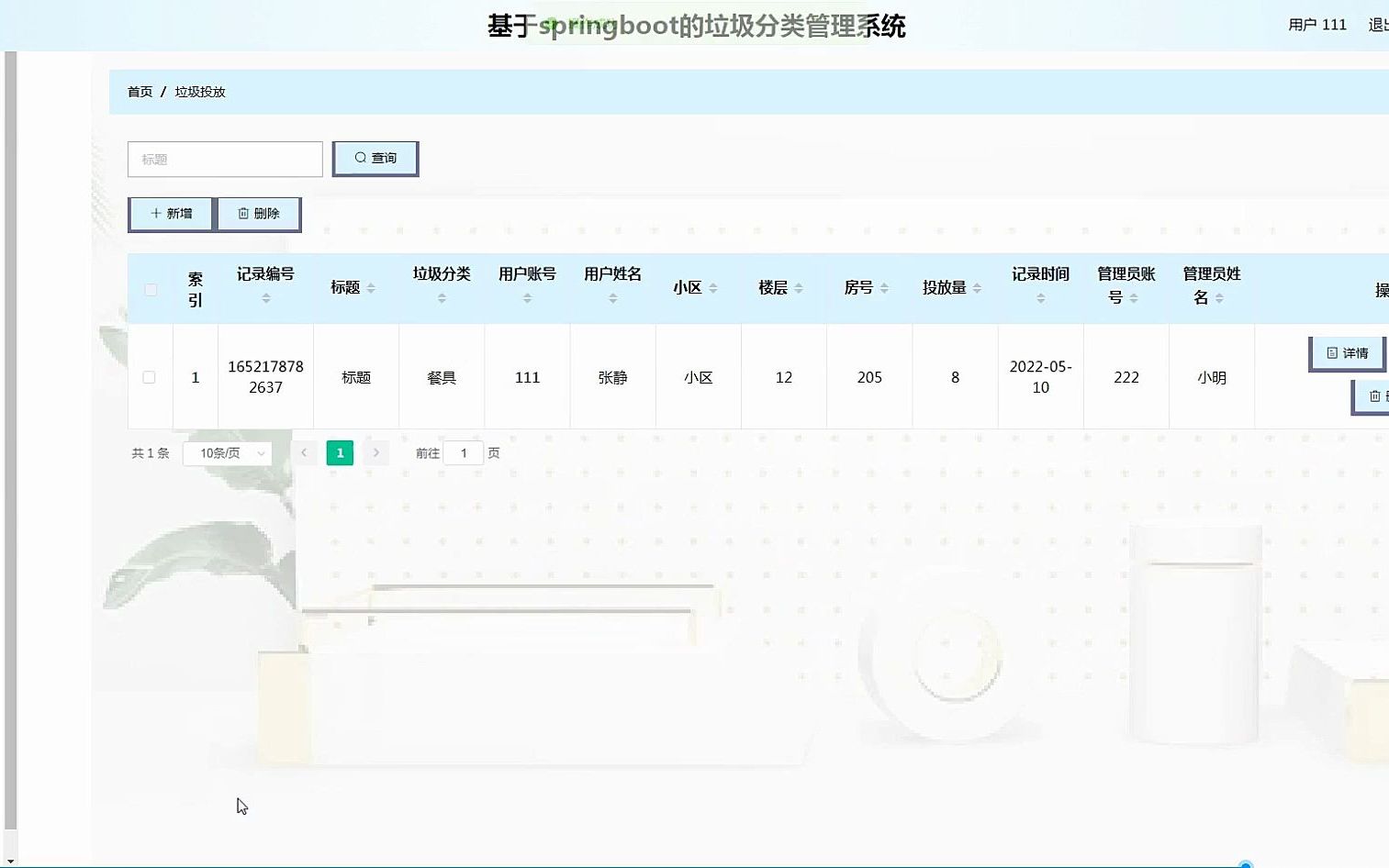1389x868 pixels.
Task: Sort by 楼层 column arrows
Action: click(x=799, y=288)
